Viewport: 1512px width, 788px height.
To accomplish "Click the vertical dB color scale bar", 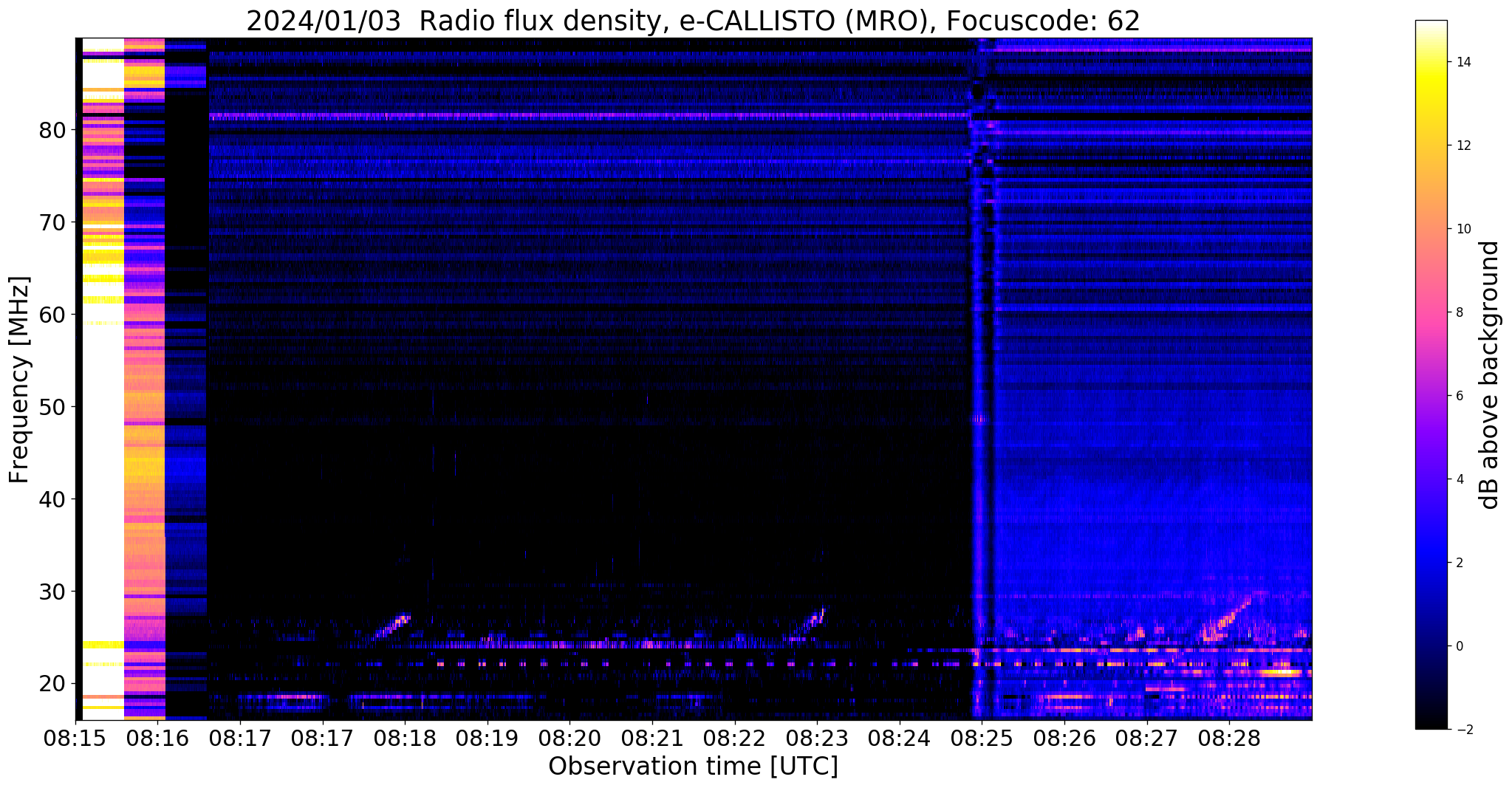I will tap(1431, 374).
